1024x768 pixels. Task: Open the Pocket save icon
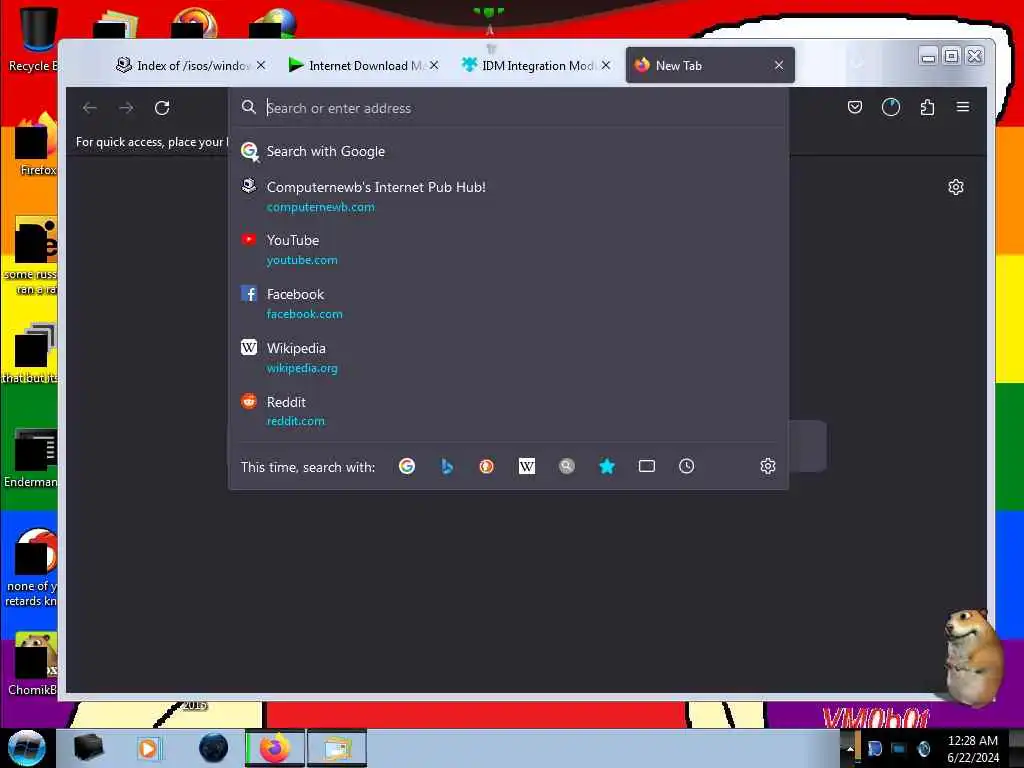click(x=854, y=107)
